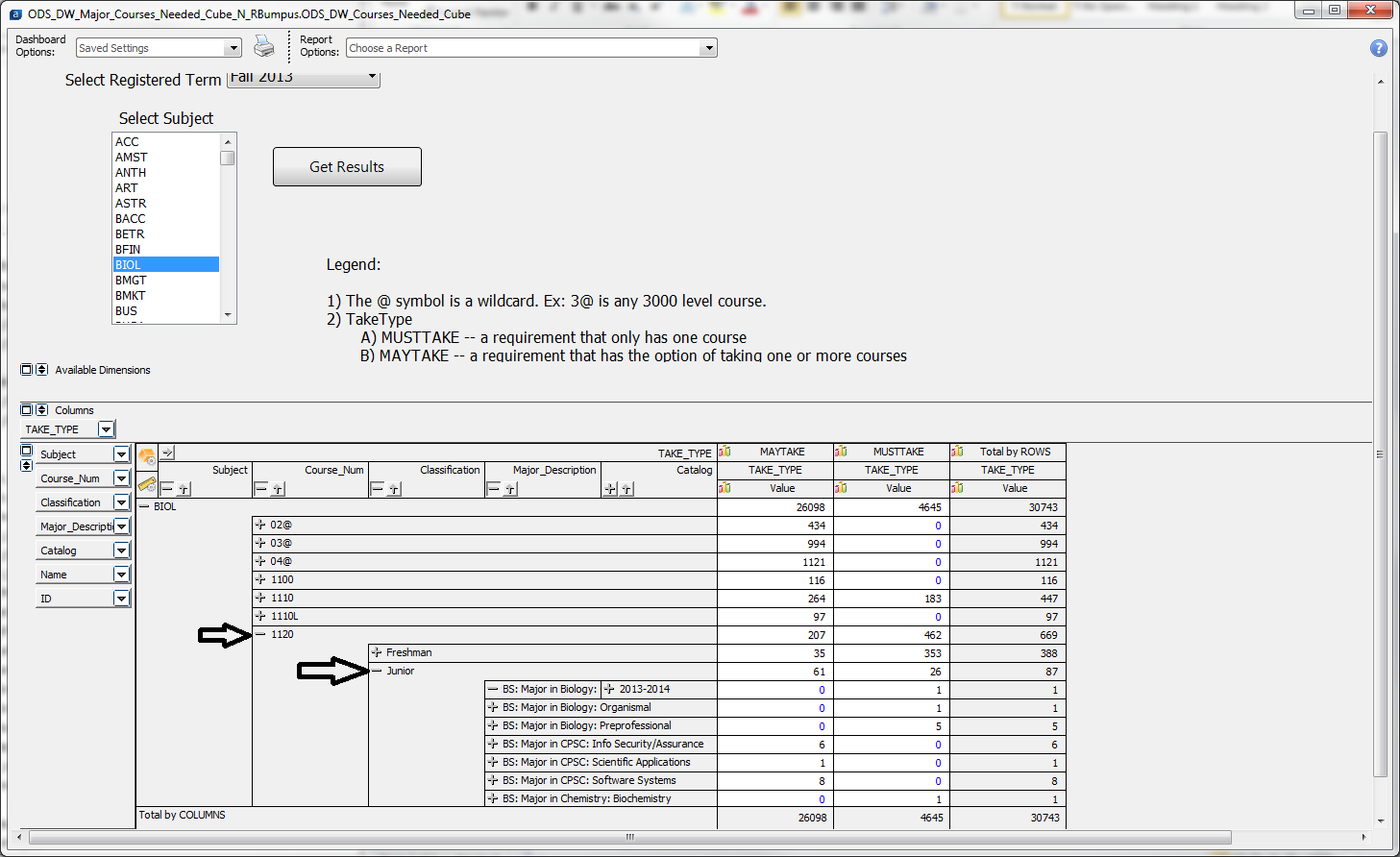The width and height of the screenshot is (1400, 857).
Task: Click the chart icon beside Total by ROWS
Action: click(957, 452)
